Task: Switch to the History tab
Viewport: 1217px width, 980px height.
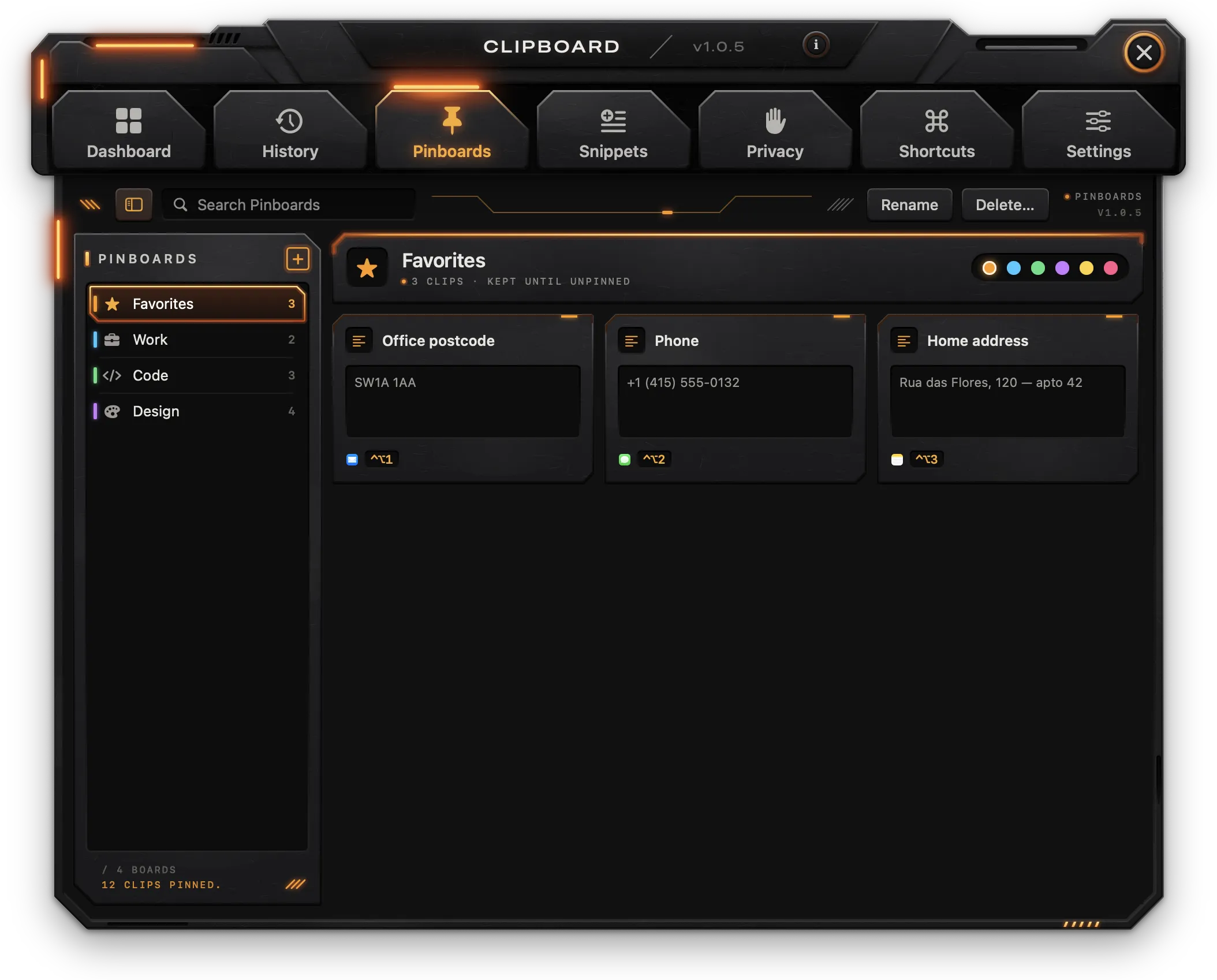Action: pyautogui.click(x=290, y=131)
